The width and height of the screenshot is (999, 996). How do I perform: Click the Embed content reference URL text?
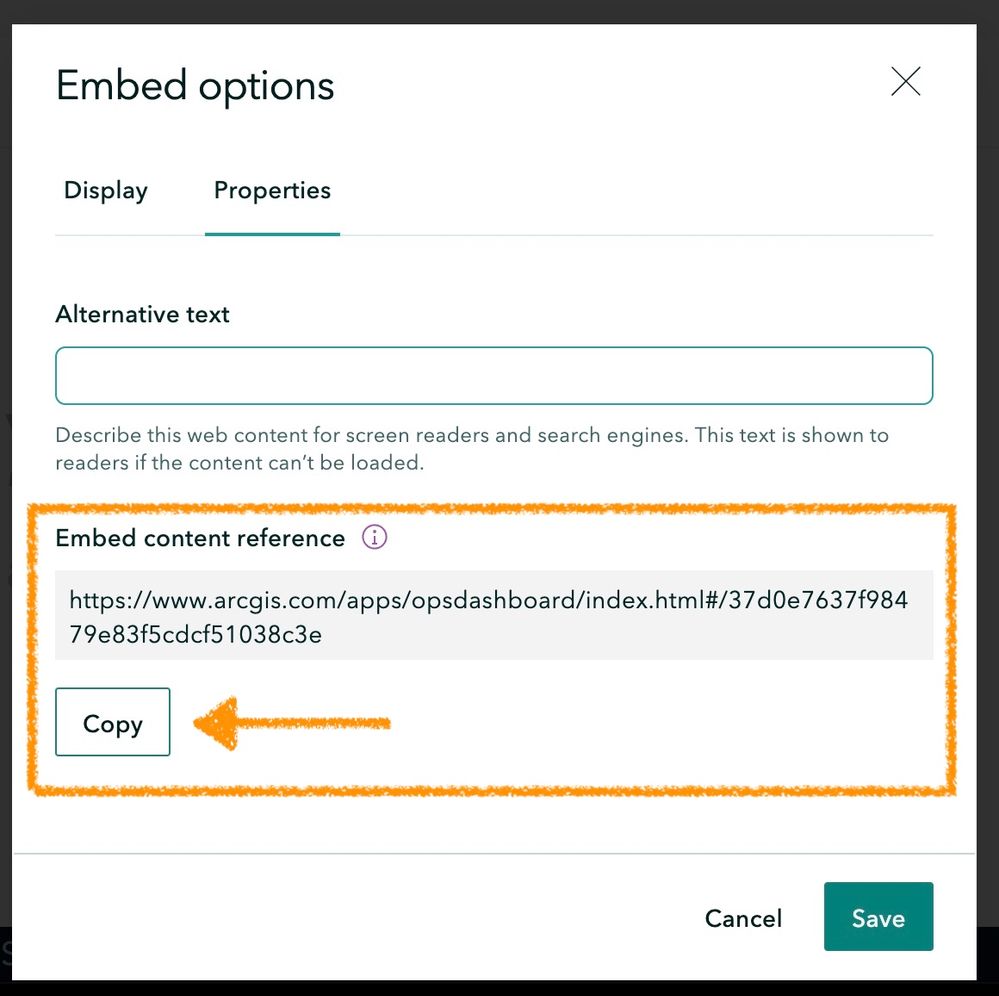[x=488, y=600]
